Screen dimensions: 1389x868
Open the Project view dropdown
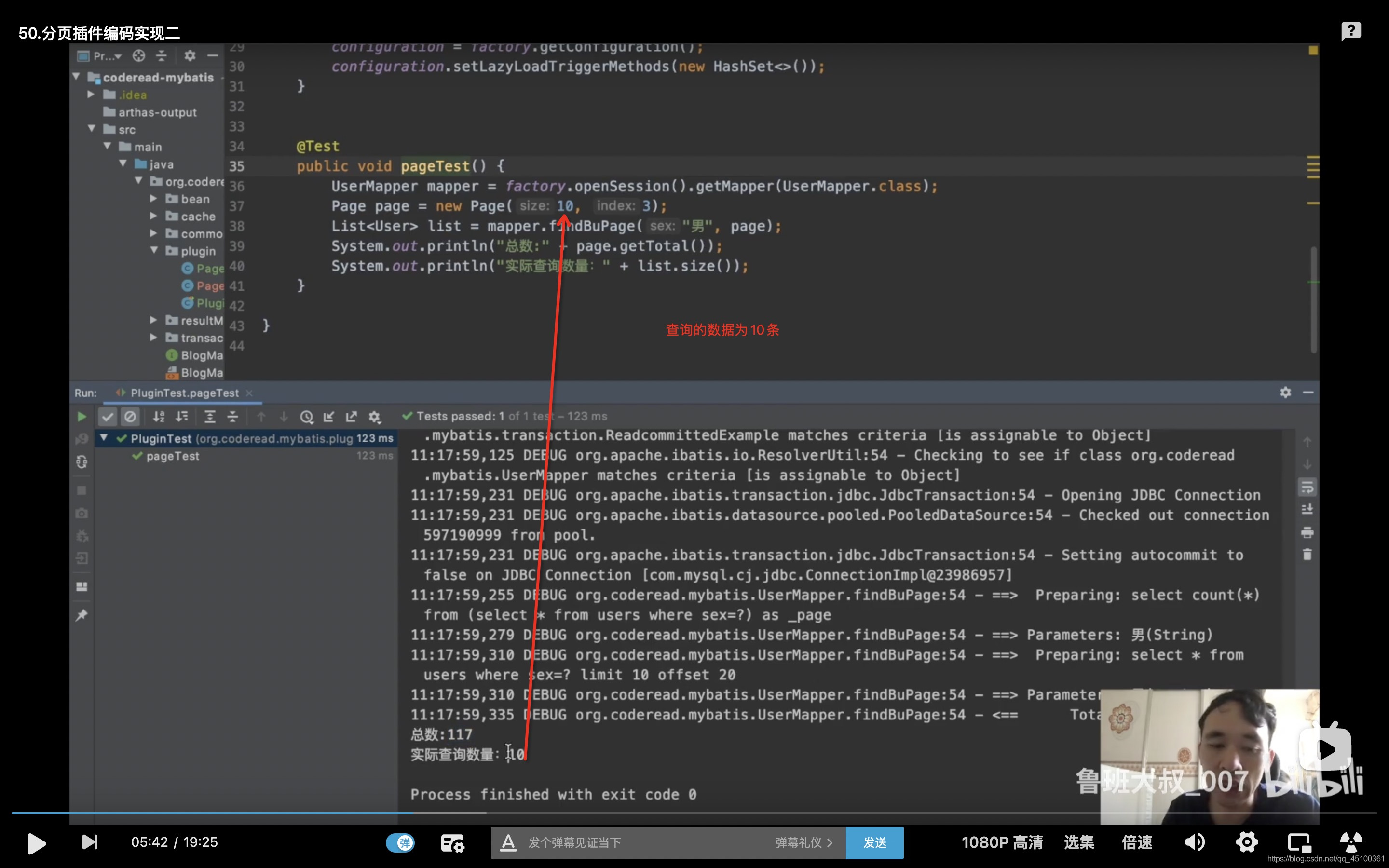tap(100, 55)
